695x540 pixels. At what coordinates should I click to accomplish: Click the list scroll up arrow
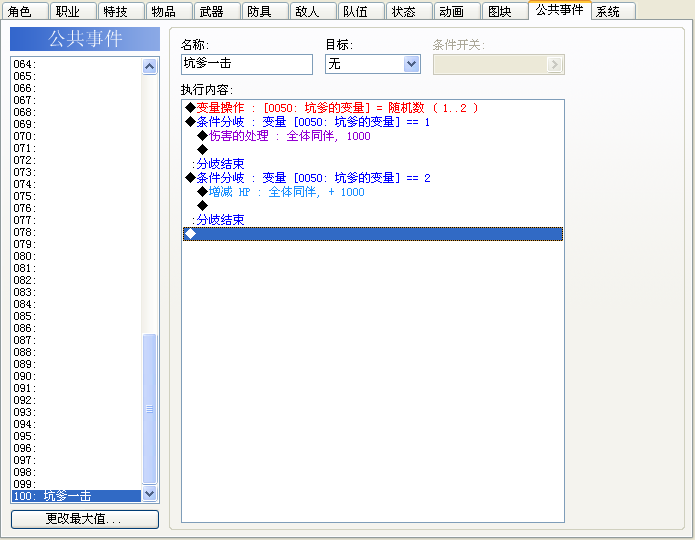pyautogui.click(x=150, y=67)
